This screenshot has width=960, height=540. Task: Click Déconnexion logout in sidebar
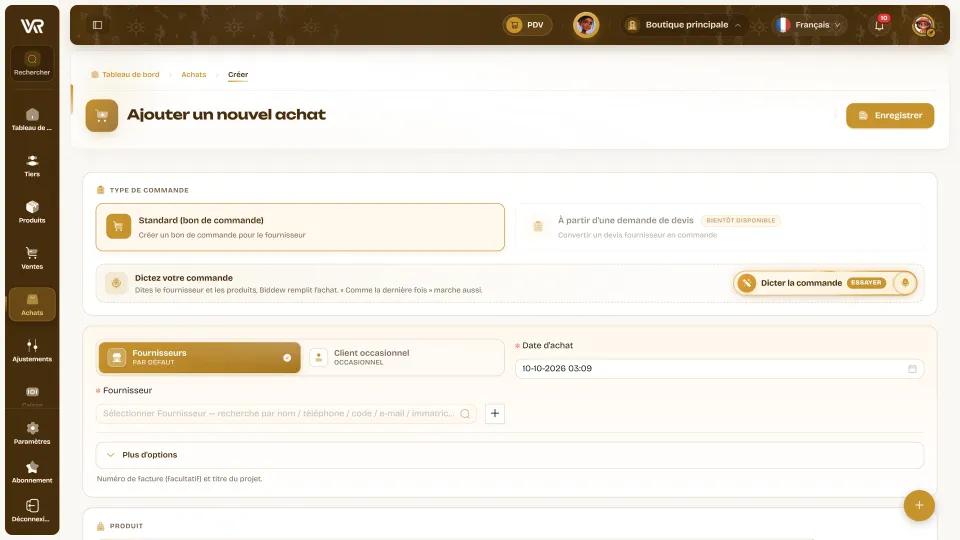click(x=32, y=511)
